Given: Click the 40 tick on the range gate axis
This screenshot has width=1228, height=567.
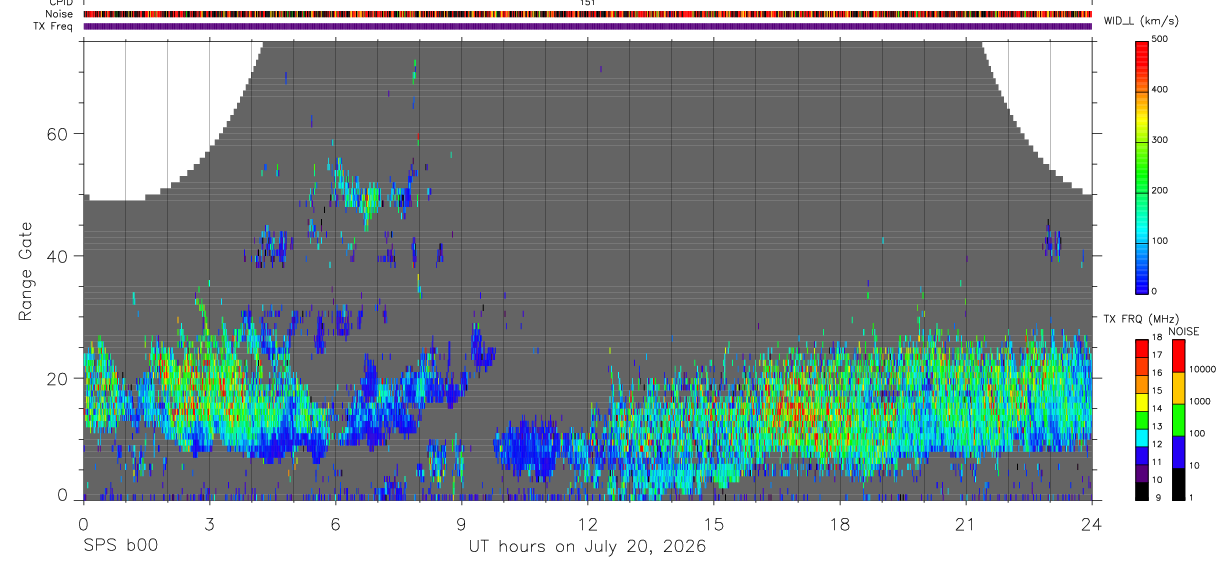Looking at the screenshot, I should click(55, 256).
